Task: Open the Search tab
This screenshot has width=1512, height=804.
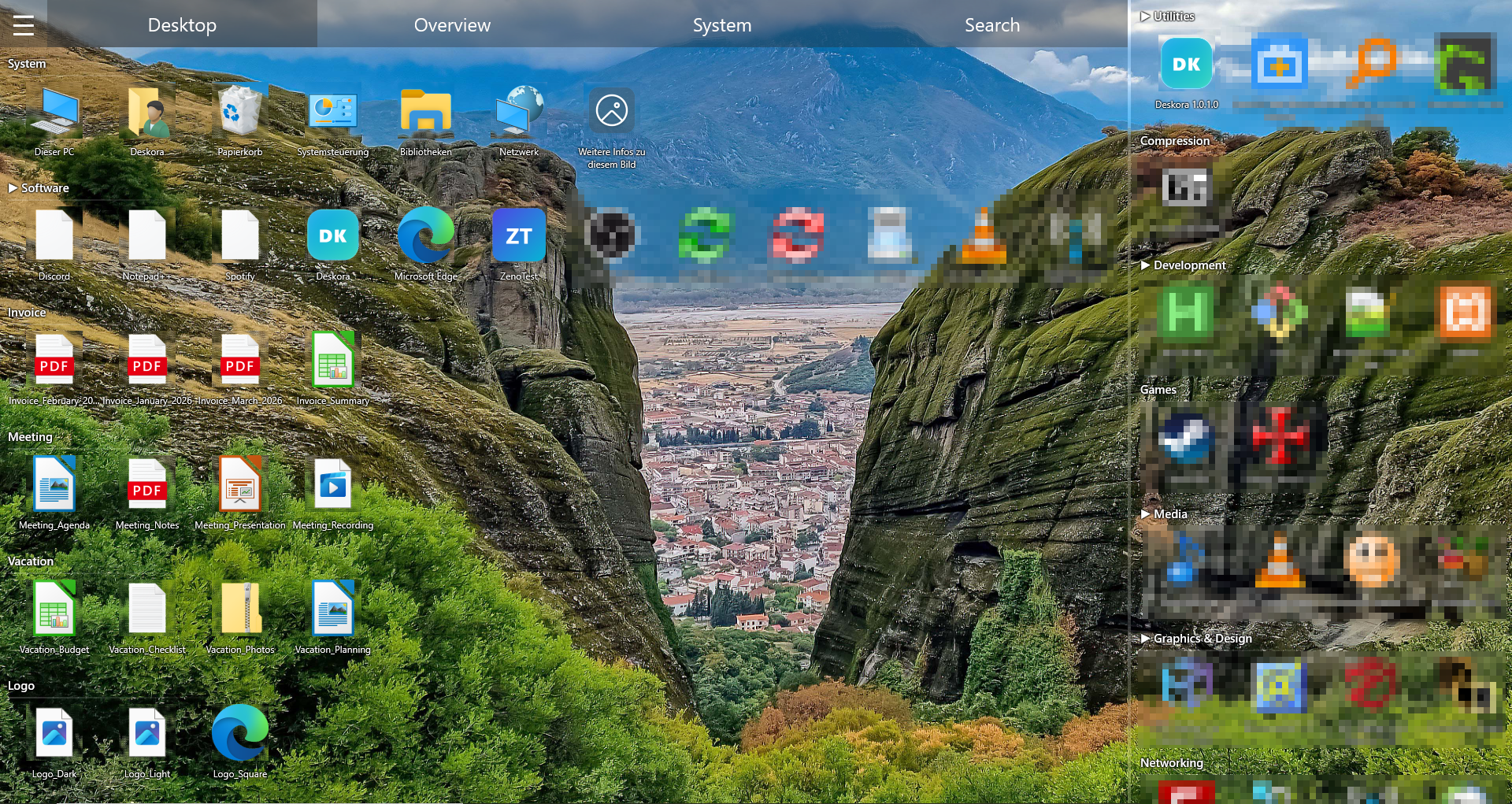Action: 991,24
